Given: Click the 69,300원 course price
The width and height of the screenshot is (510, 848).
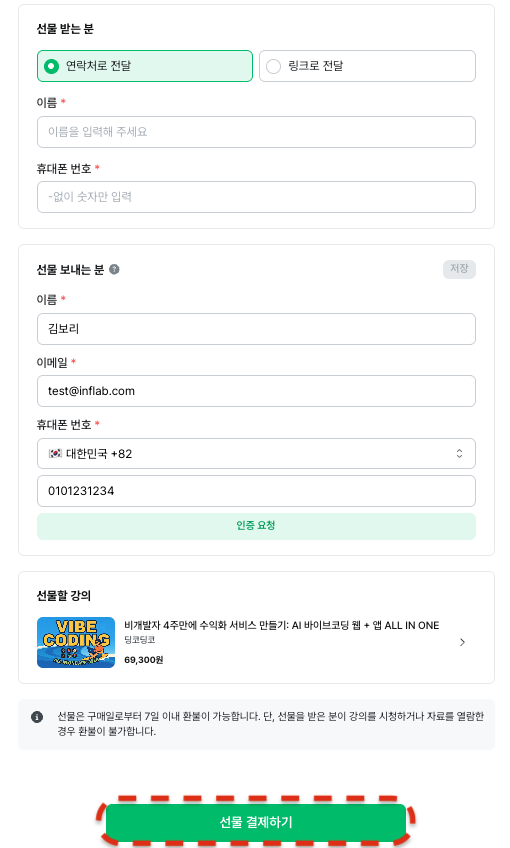Looking at the screenshot, I should click(x=144, y=660).
